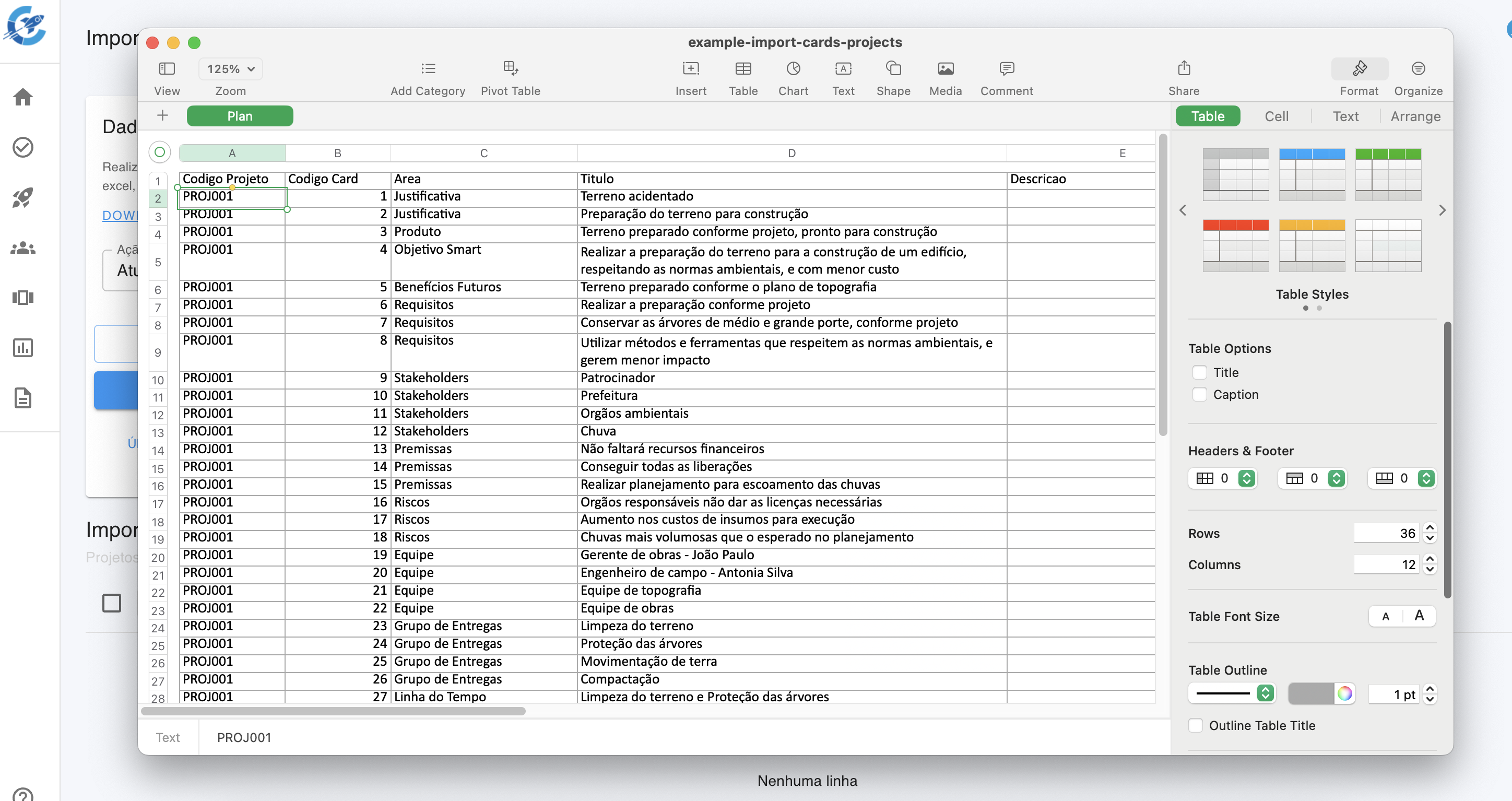Select the Plan sheet tab
1512x801 pixels.
click(240, 116)
